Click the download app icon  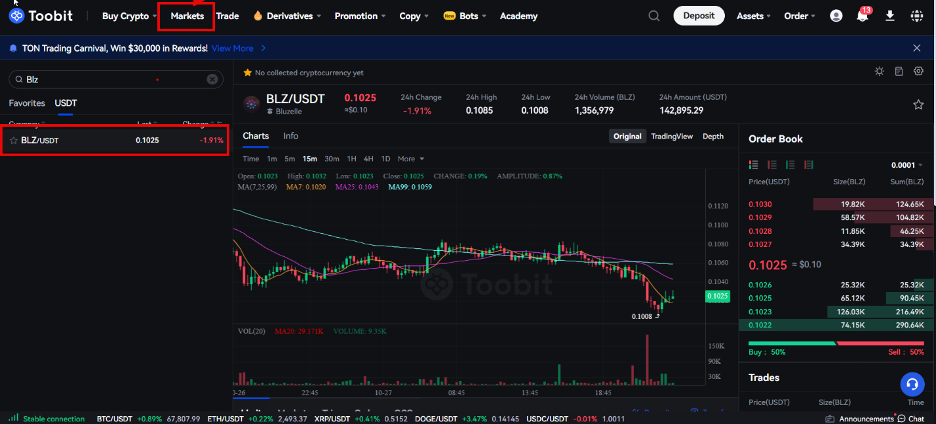click(889, 16)
